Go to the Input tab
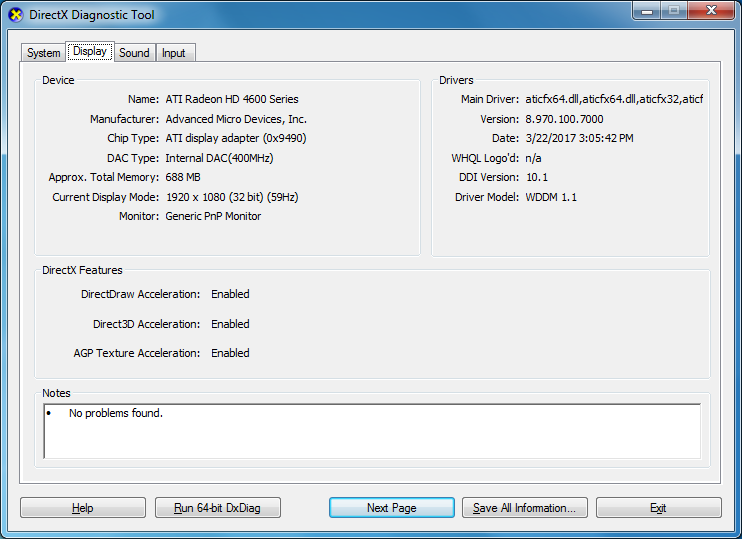 (x=174, y=53)
